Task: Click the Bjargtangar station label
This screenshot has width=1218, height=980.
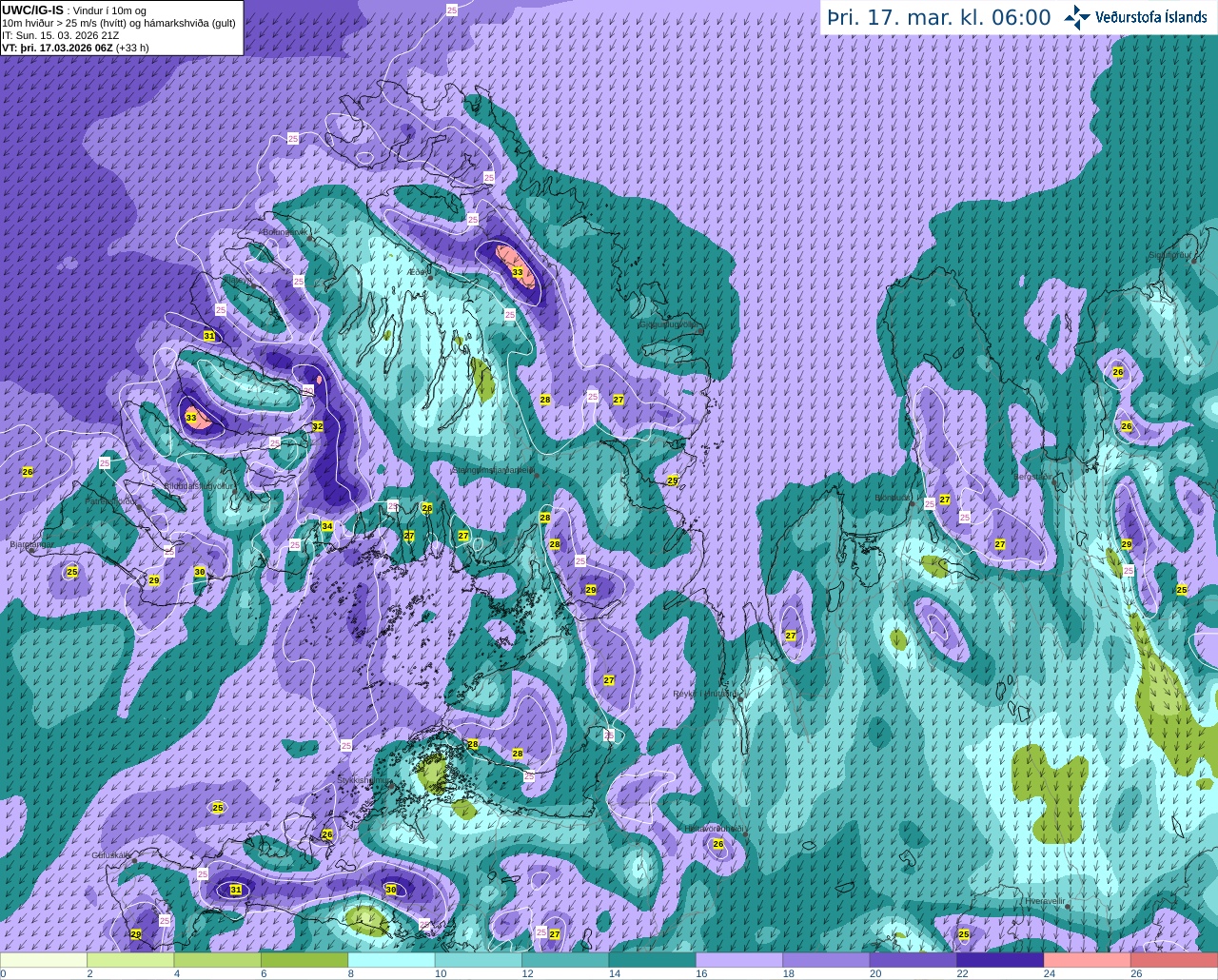Action: (x=31, y=545)
